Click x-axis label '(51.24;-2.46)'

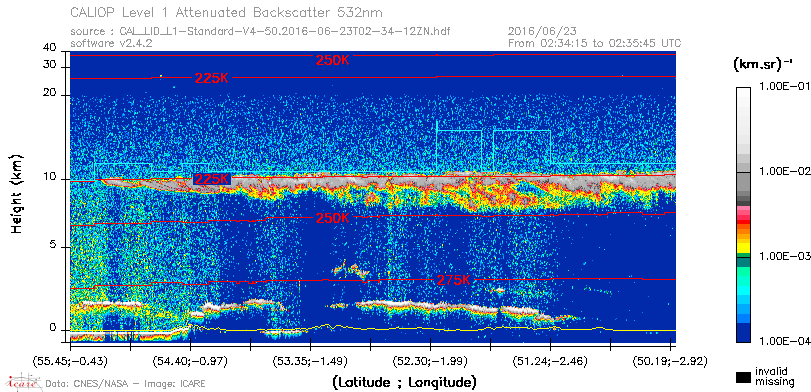pos(550,360)
